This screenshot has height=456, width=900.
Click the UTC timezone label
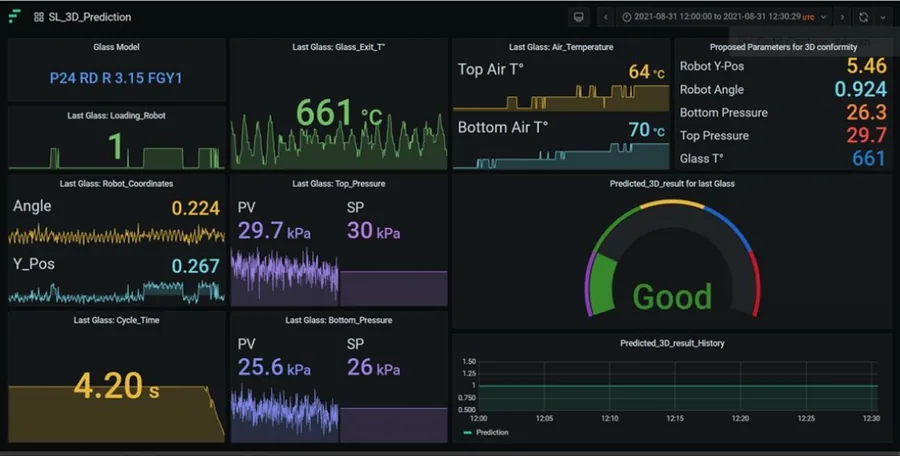tap(808, 18)
